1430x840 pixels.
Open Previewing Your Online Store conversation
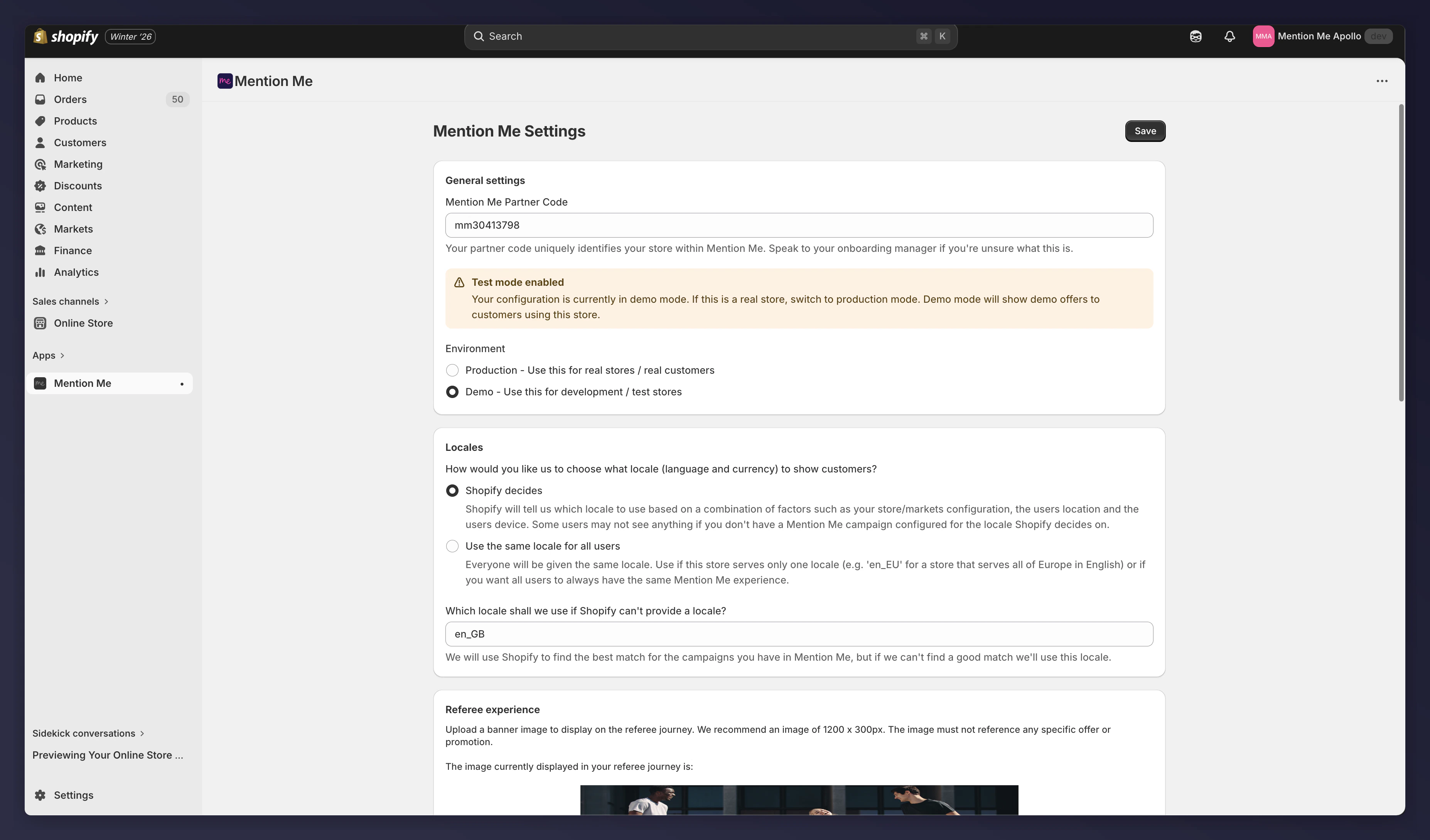[x=108, y=755]
